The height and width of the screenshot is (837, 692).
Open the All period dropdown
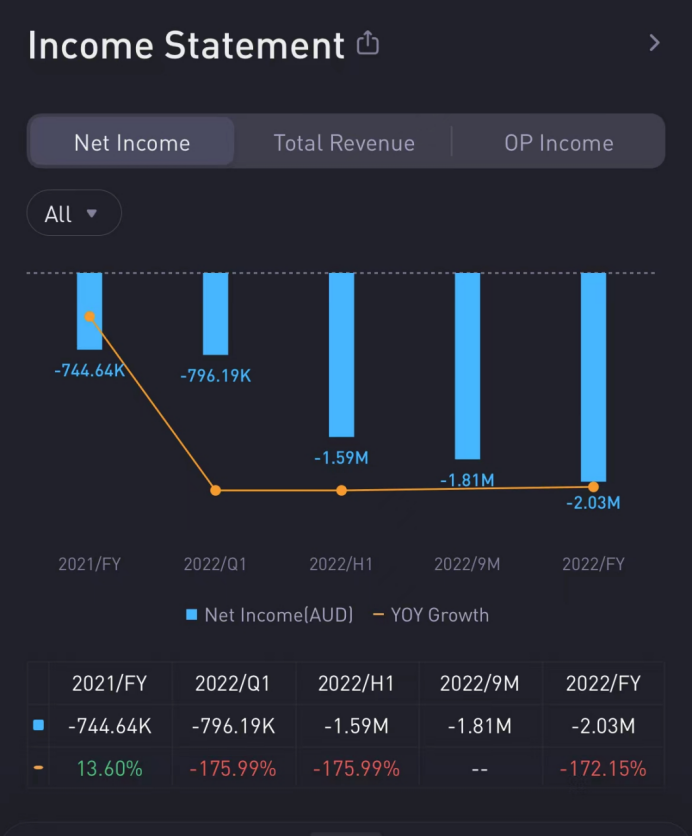(x=74, y=213)
